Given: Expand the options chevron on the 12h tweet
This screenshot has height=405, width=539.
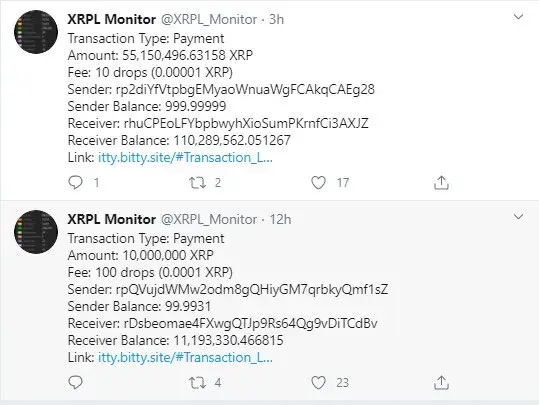Looking at the screenshot, I should pyautogui.click(x=518, y=217).
